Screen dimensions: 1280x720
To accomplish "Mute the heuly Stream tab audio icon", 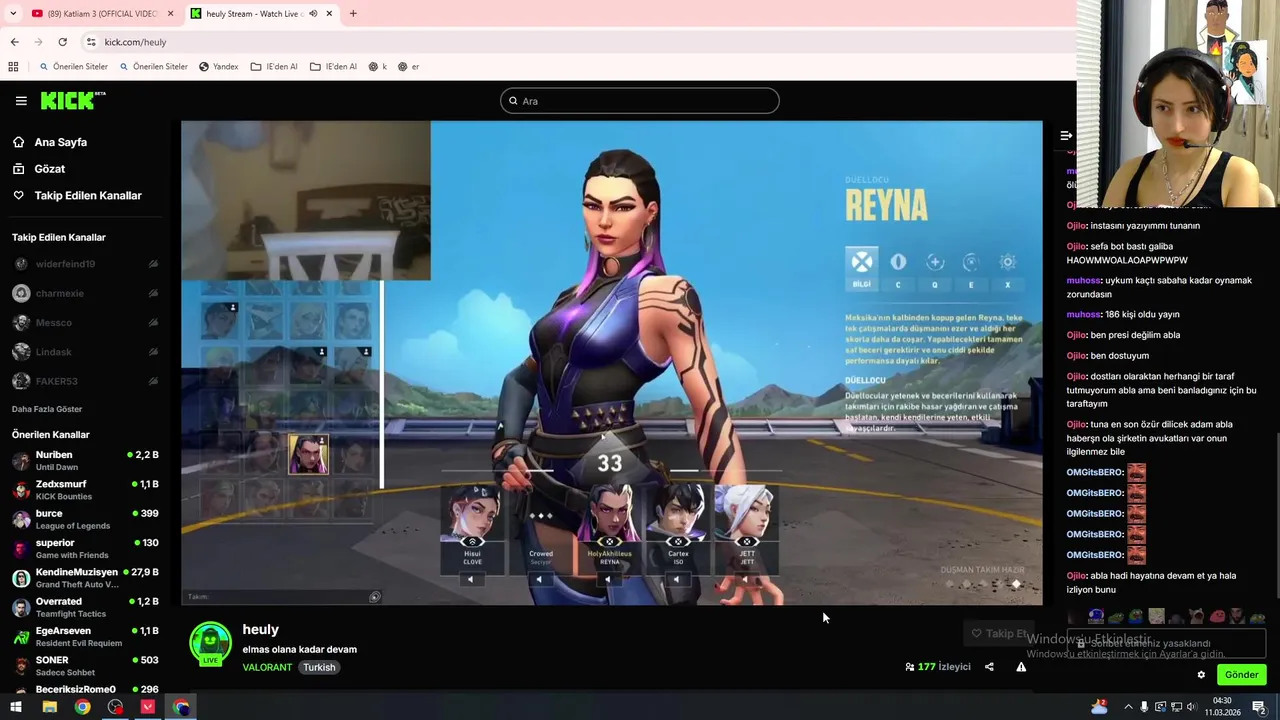I will tap(313, 14).
